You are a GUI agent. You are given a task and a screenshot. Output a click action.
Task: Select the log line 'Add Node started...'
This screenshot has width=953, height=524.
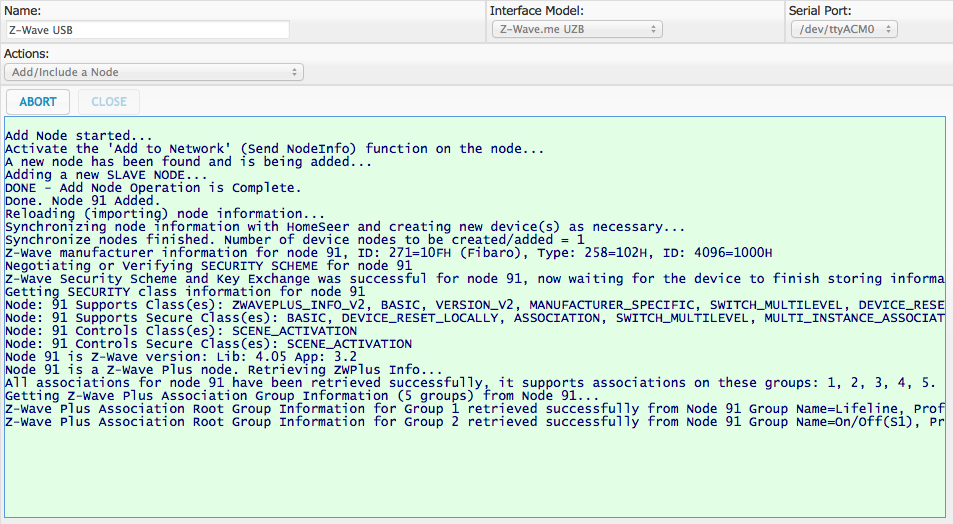(78, 136)
